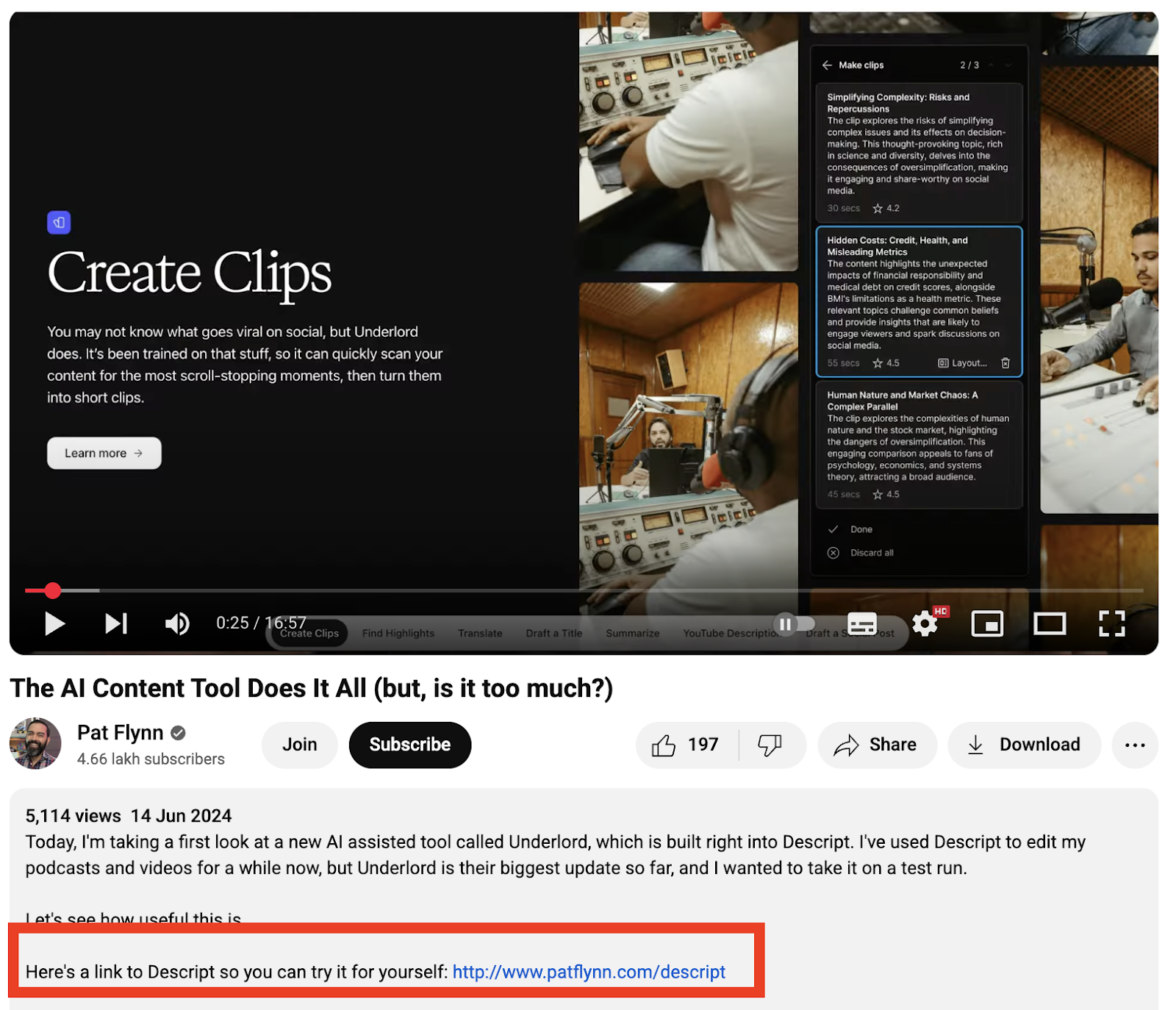
Task: Open Pat Flynn's channel avatar
Action: click(35, 744)
